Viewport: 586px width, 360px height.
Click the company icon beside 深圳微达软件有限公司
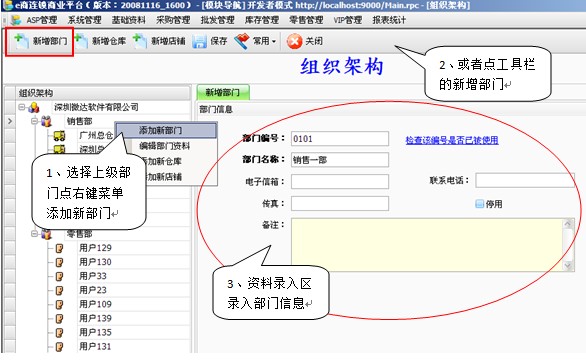(34, 108)
